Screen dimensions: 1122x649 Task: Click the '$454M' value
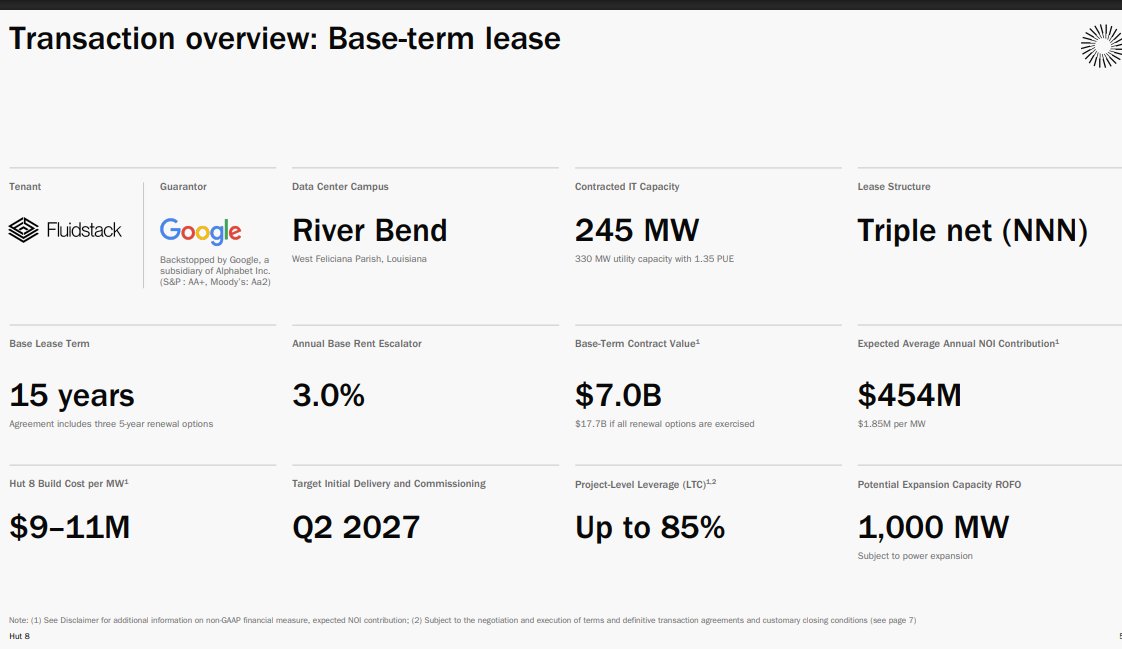(x=909, y=395)
